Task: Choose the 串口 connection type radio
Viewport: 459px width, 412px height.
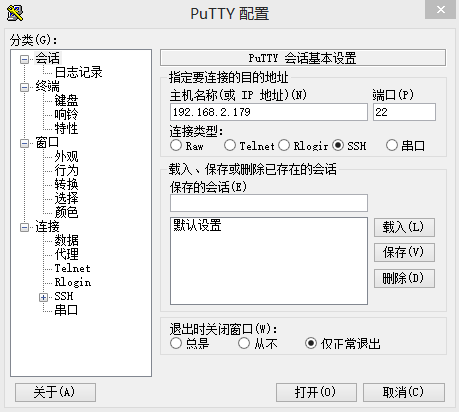Action: point(392,145)
